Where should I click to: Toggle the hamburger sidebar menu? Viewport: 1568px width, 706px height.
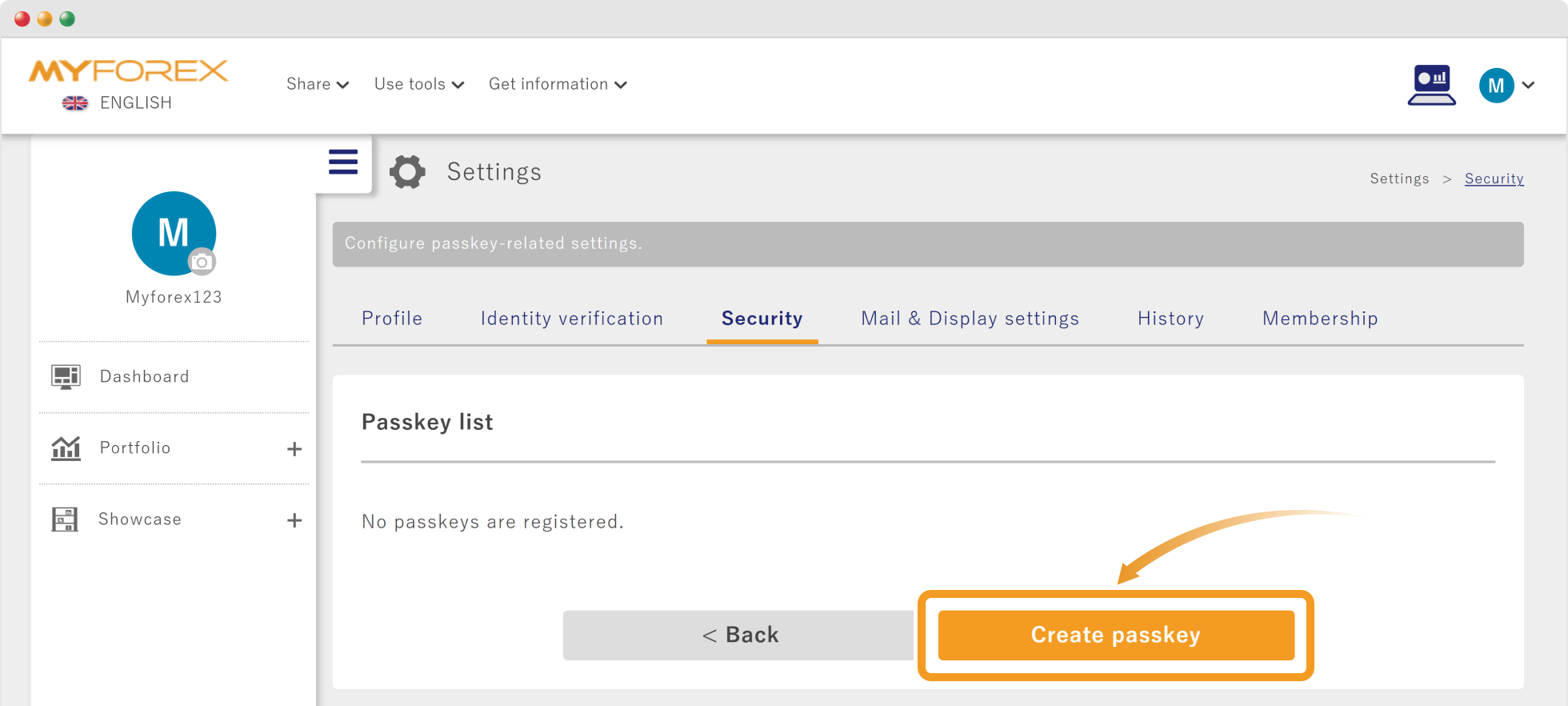coord(343,162)
